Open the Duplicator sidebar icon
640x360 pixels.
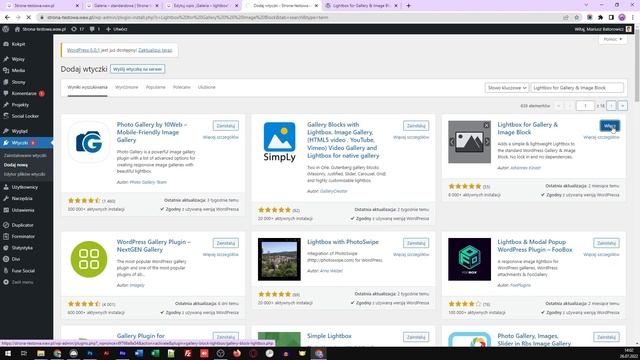[x=6, y=225]
